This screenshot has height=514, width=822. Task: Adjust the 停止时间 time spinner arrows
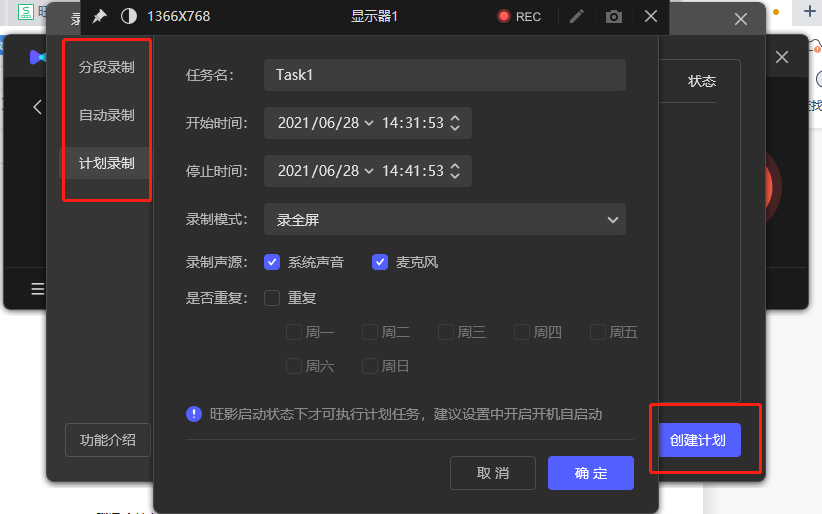[455, 171]
